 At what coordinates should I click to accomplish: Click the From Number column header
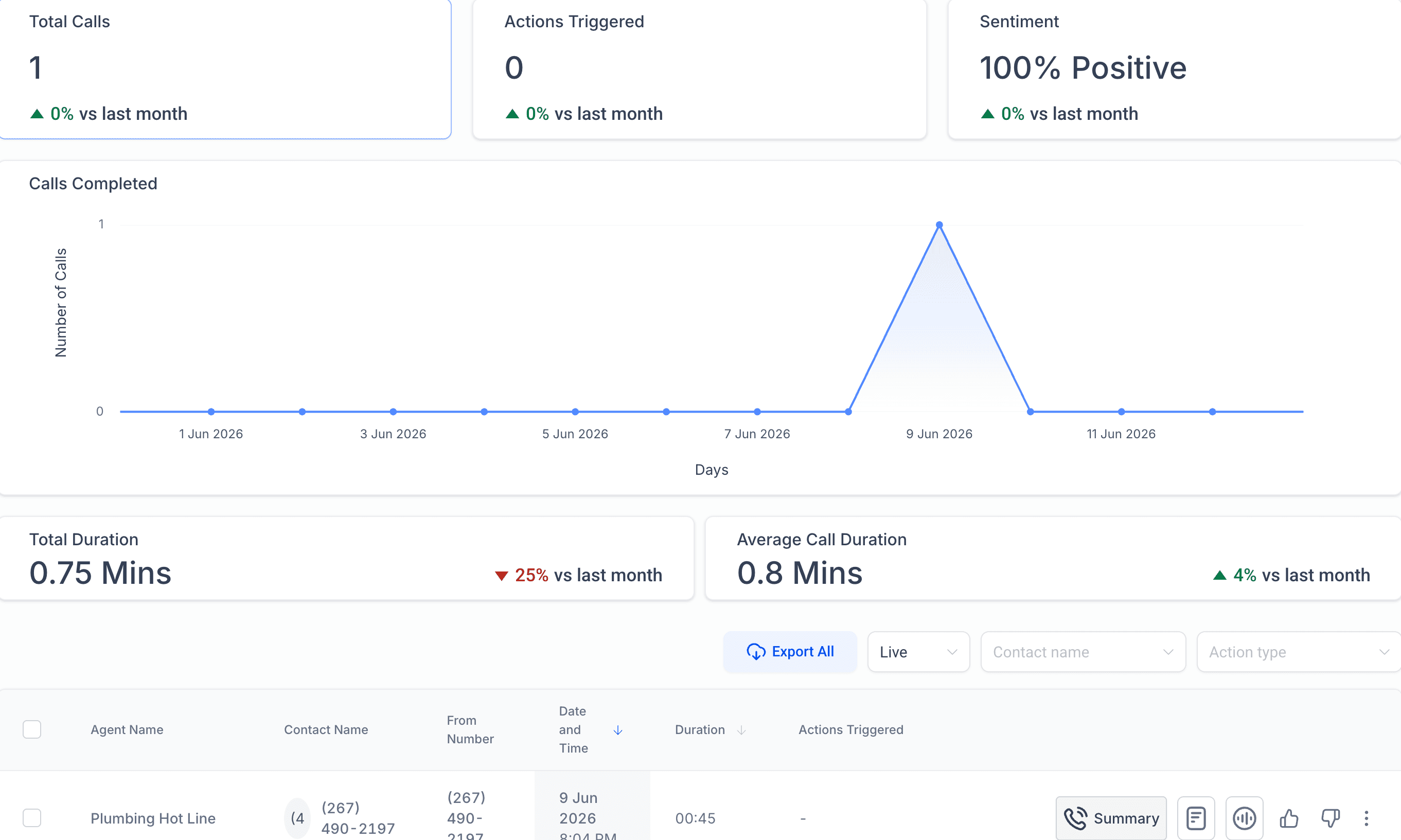pyautogui.click(x=470, y=729)
